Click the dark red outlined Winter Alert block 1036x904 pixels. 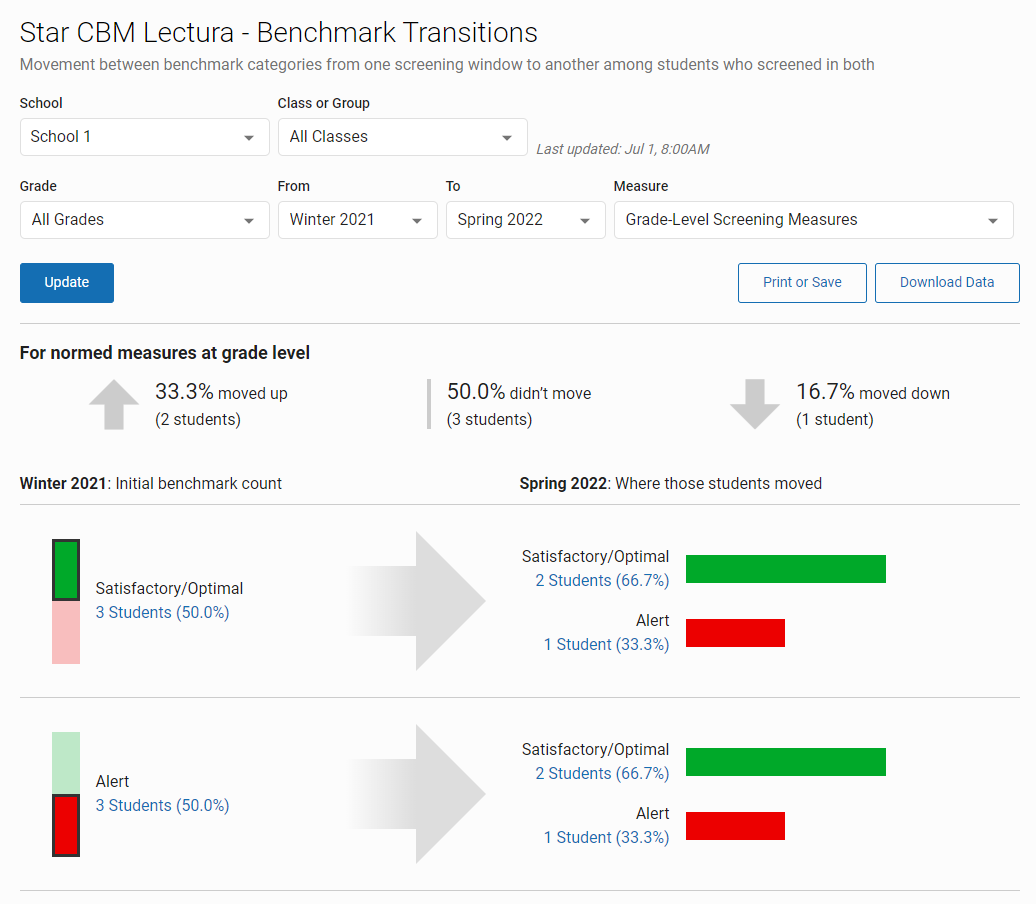tap(66, 825)
